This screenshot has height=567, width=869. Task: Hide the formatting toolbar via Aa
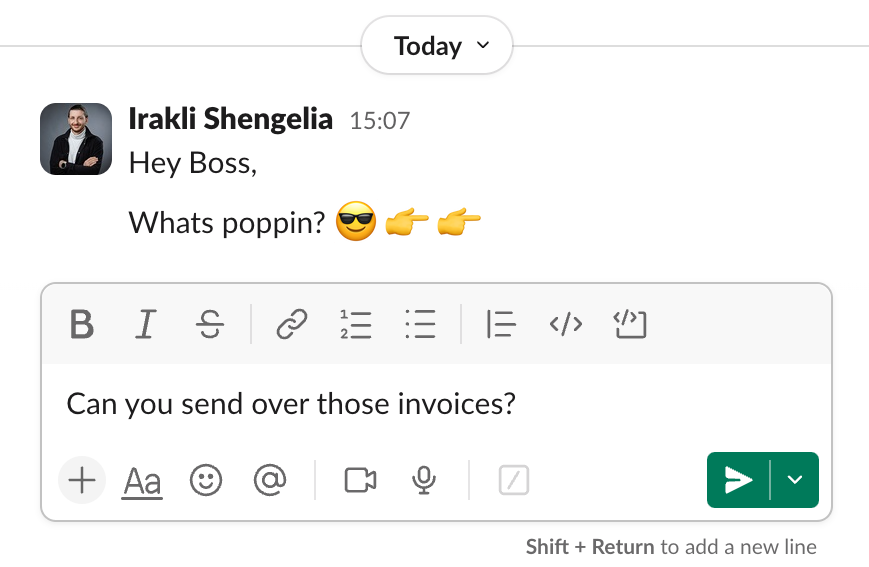pos(142,482)
